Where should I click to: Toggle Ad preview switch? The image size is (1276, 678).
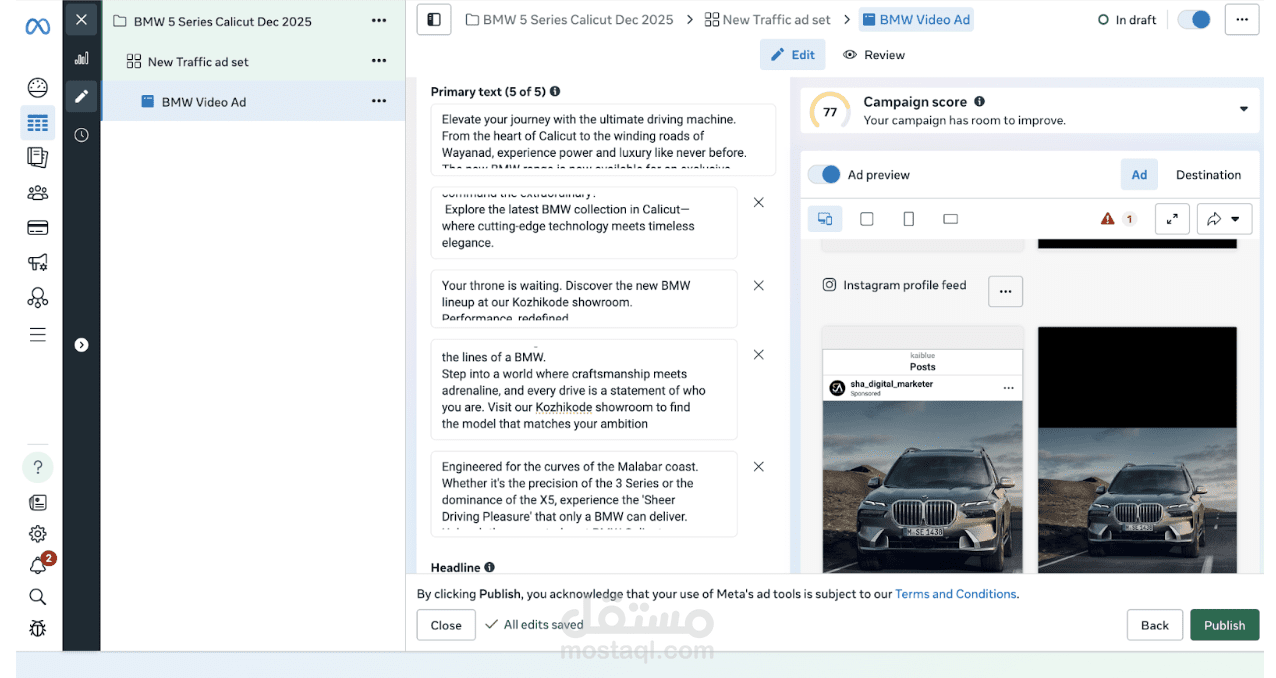pyautogui.click(x=824, y=174)
